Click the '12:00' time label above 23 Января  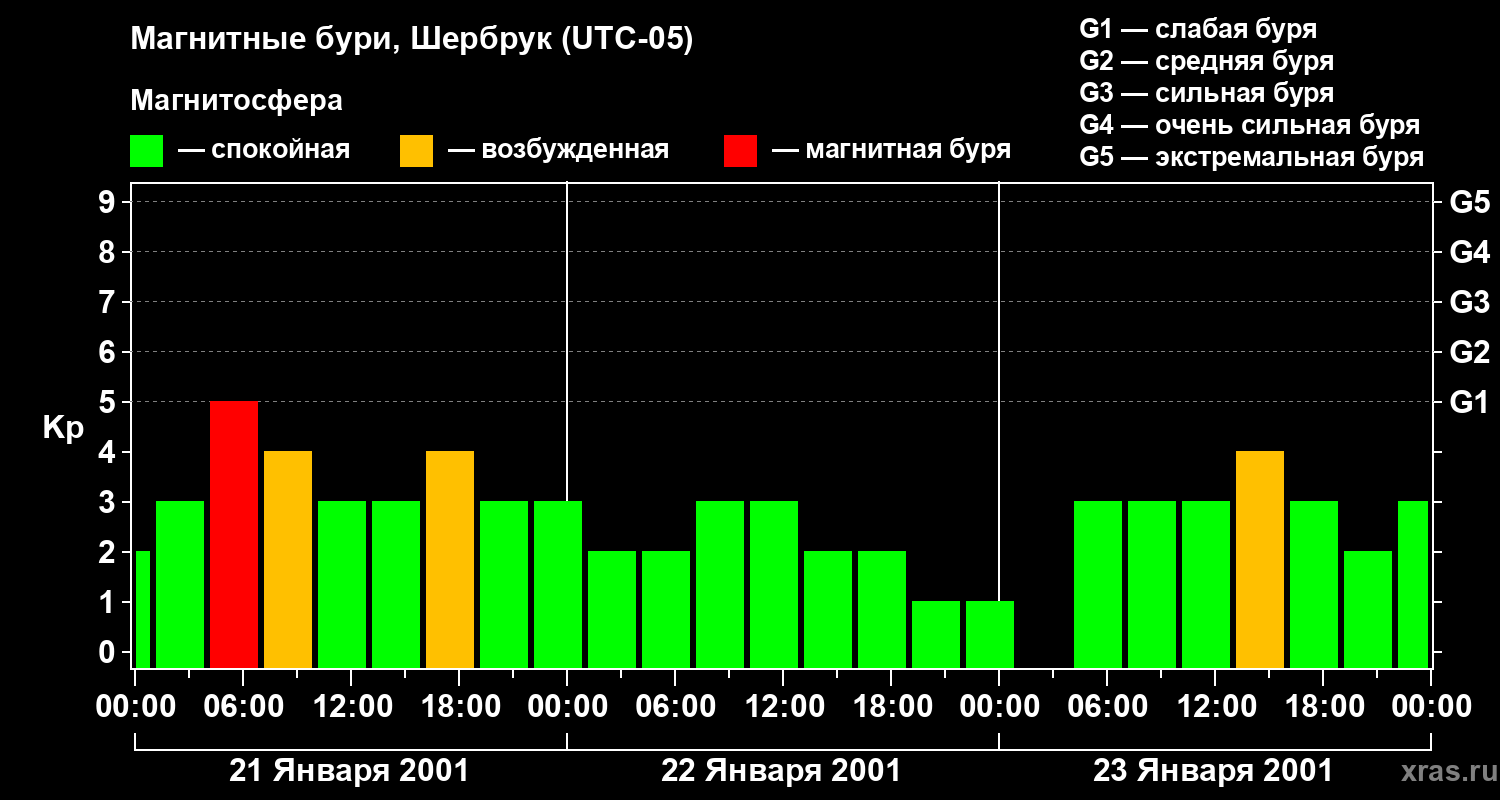tap(1215, 707)
